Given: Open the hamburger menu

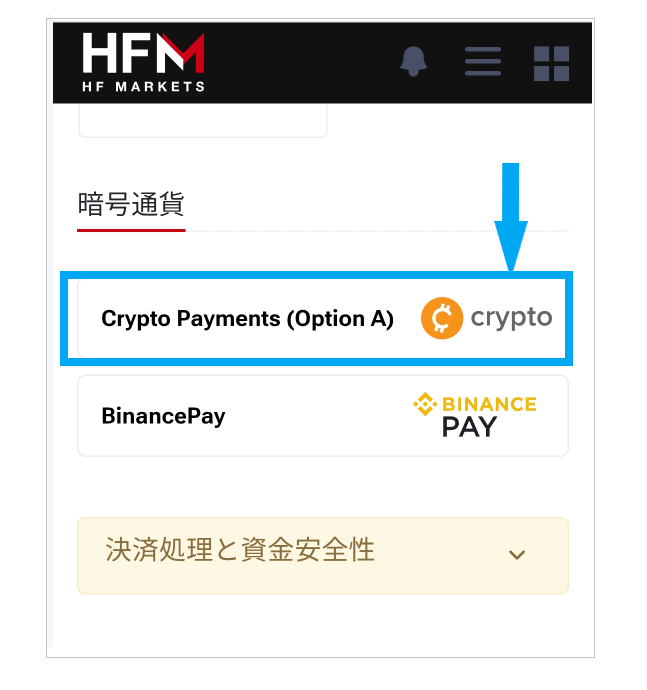Looking at the screenshot, I should point(483,62).
